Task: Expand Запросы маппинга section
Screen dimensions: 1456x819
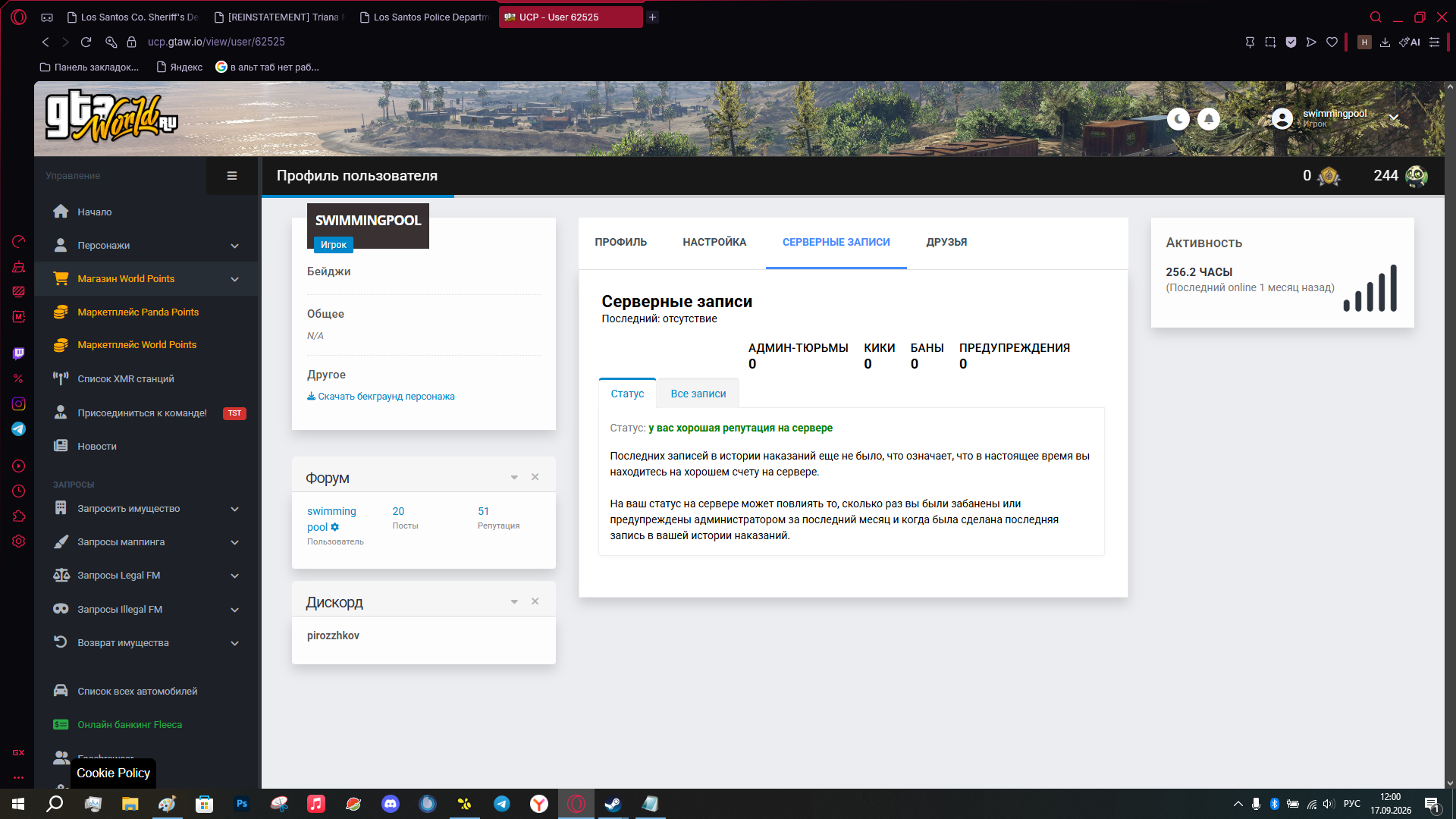Action: (146, 541)
